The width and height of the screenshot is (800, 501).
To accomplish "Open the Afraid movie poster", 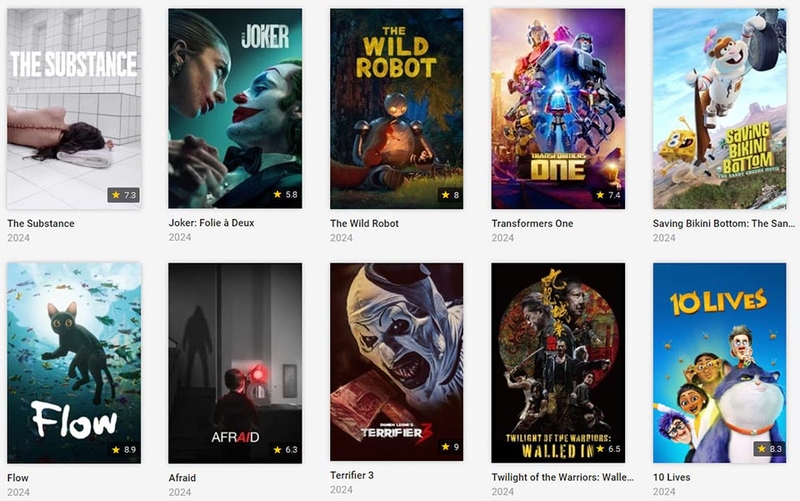I will pos(235,363).
